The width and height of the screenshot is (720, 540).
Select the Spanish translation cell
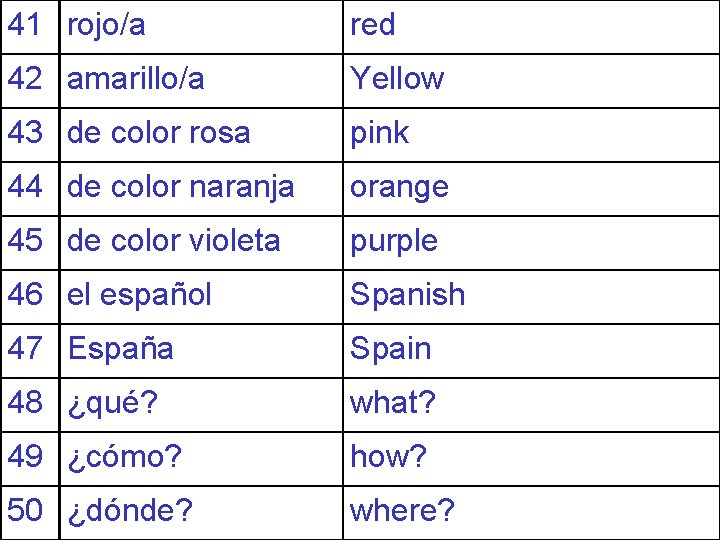531,297
